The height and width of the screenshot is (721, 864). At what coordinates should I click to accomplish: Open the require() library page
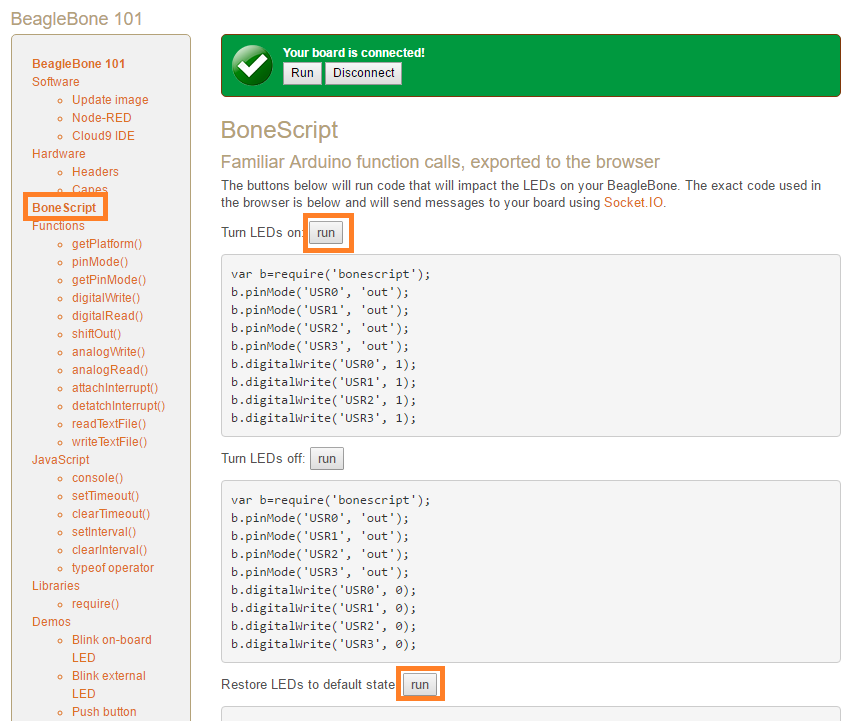pyautogui.click(x=95, y=604)
